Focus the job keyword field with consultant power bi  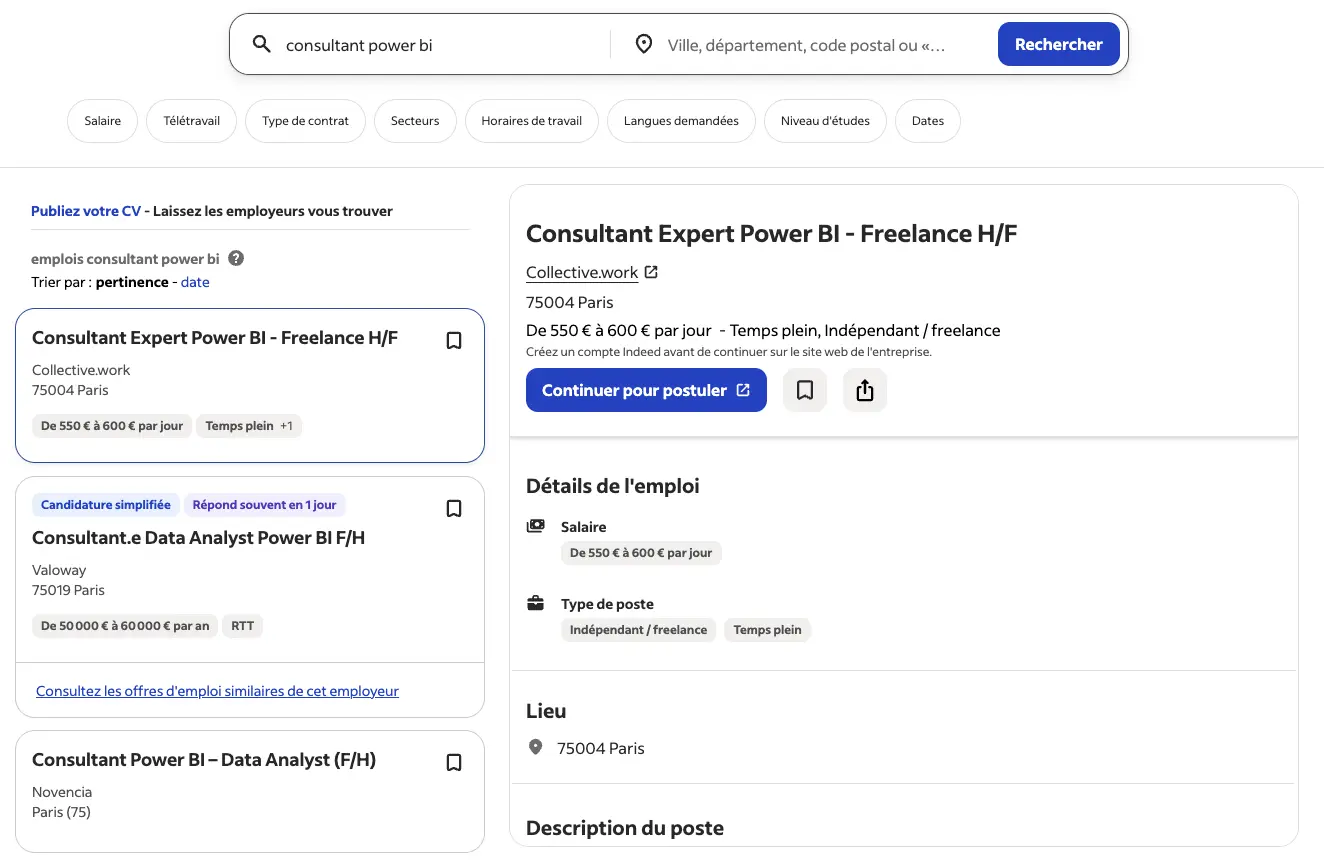pyautogui.click(x=440, y=45)
